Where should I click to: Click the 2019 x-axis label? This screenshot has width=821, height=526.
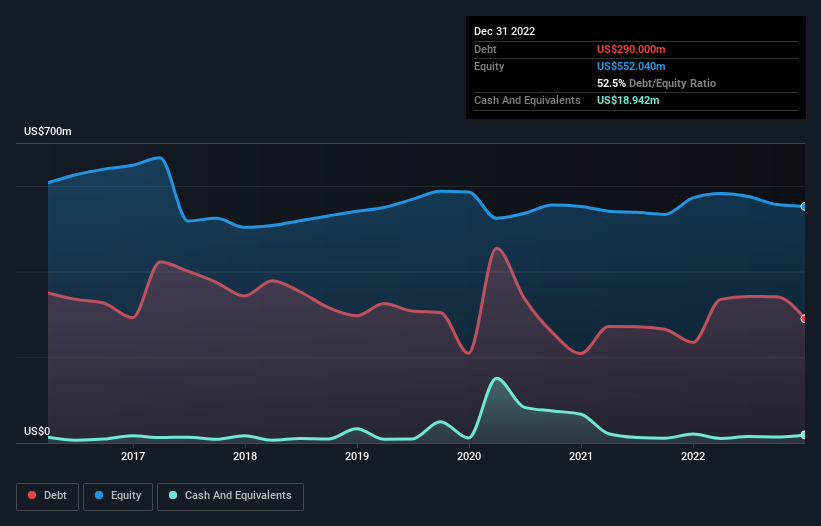pyautogui.click(x=357, y=456)
